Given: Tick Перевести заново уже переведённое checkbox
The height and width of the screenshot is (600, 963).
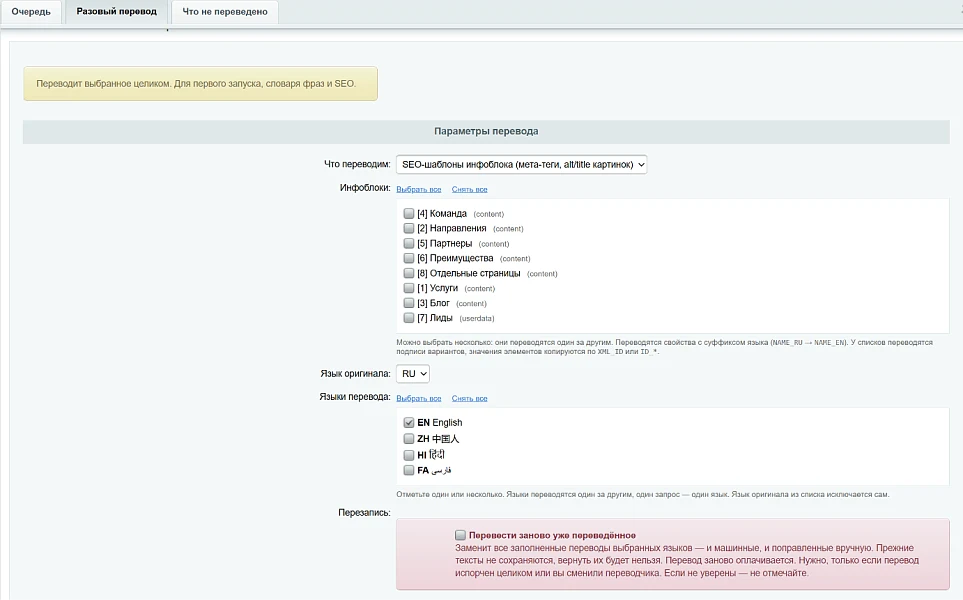Looking at the screenshot, I should click(x=460, y=535).
